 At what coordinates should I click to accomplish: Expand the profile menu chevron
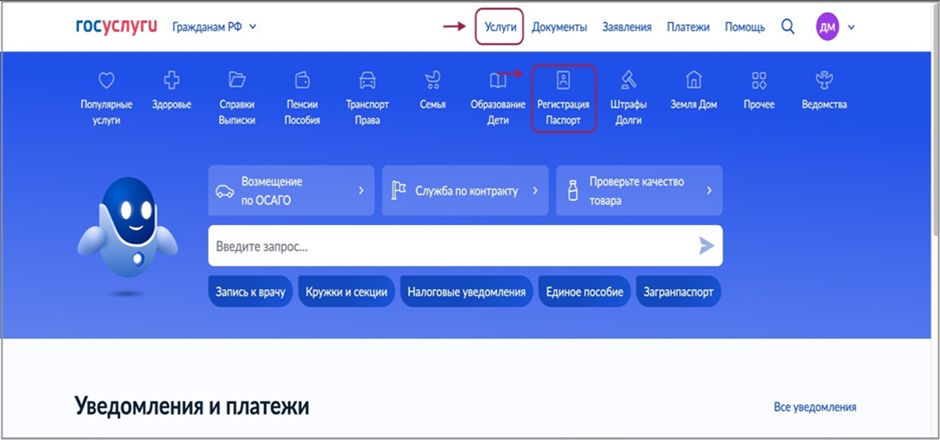pos(851,27)
